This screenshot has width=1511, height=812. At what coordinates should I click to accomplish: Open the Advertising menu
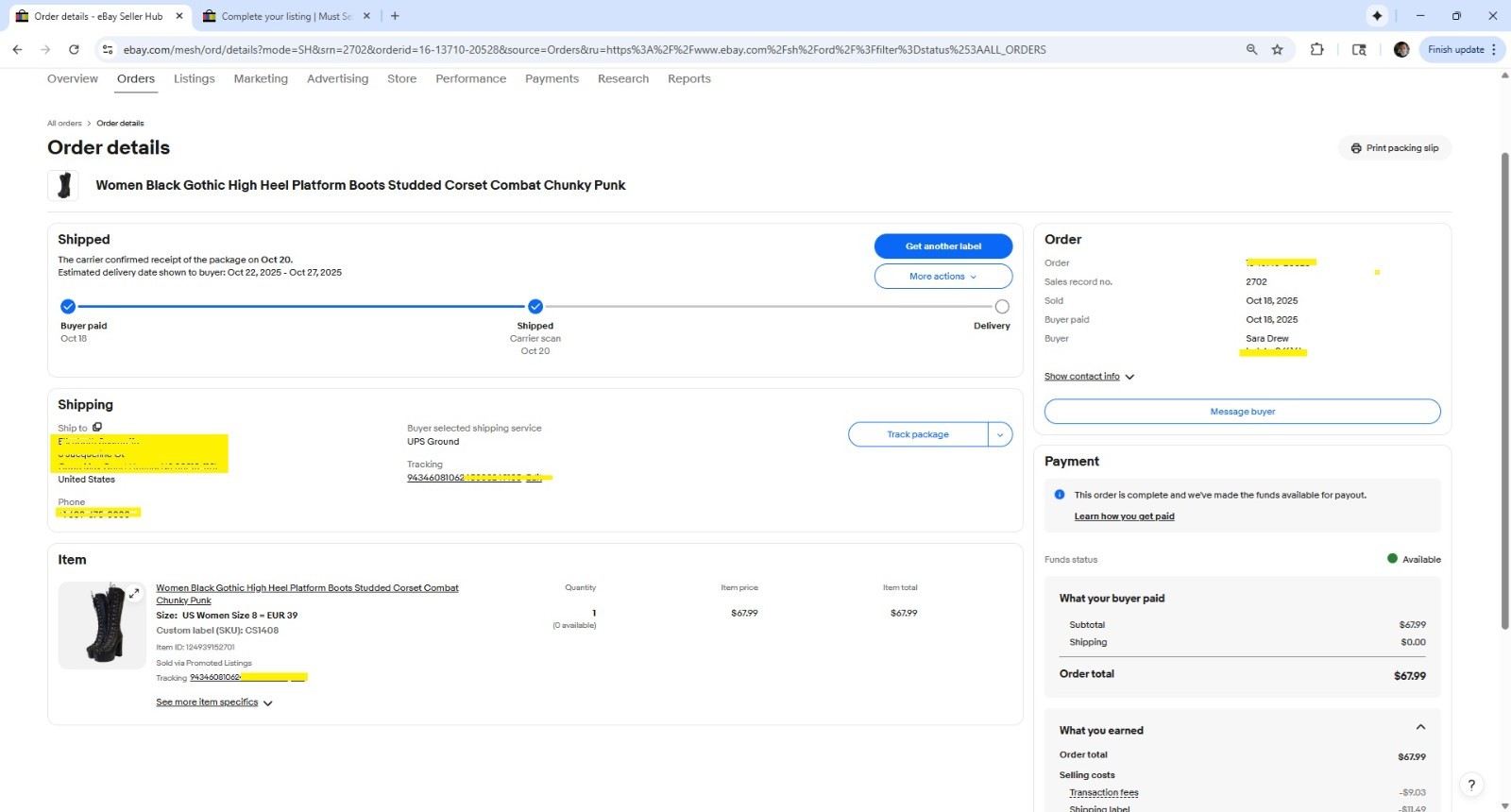pyautogui.click(x=337, y=79)
